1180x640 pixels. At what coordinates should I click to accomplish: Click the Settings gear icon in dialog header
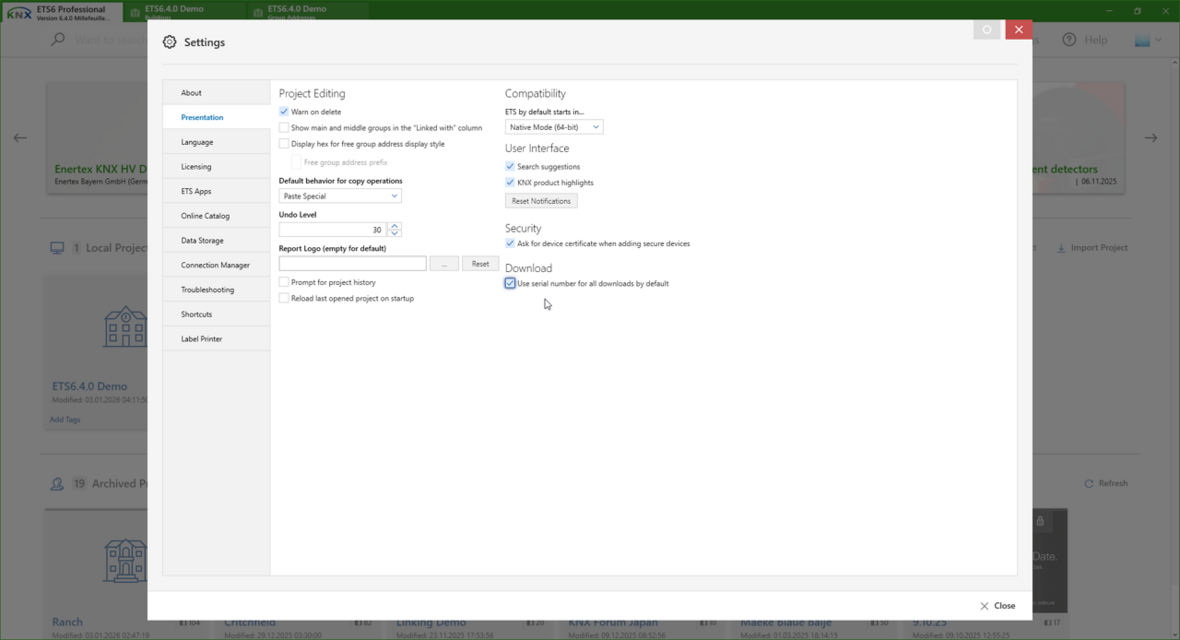coord(170,42)
